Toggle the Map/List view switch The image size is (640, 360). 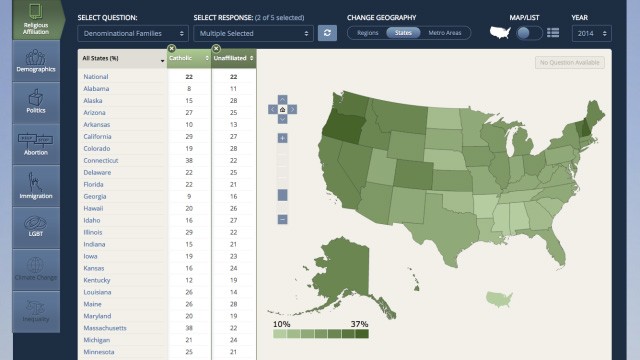click(x=529, y=33)
